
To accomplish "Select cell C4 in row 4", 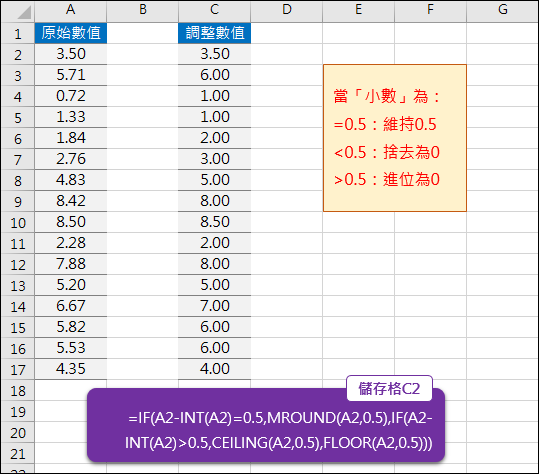I will pos(214,96).
